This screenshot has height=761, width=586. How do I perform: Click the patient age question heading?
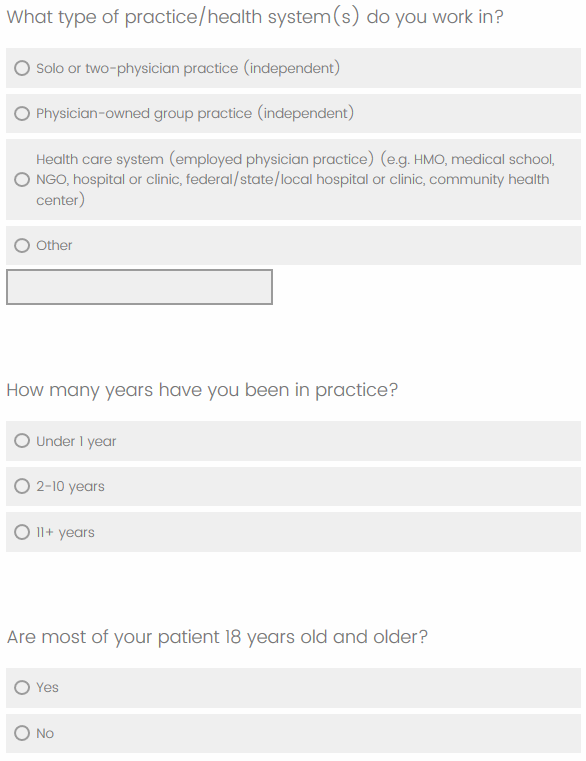coord(217,637)
